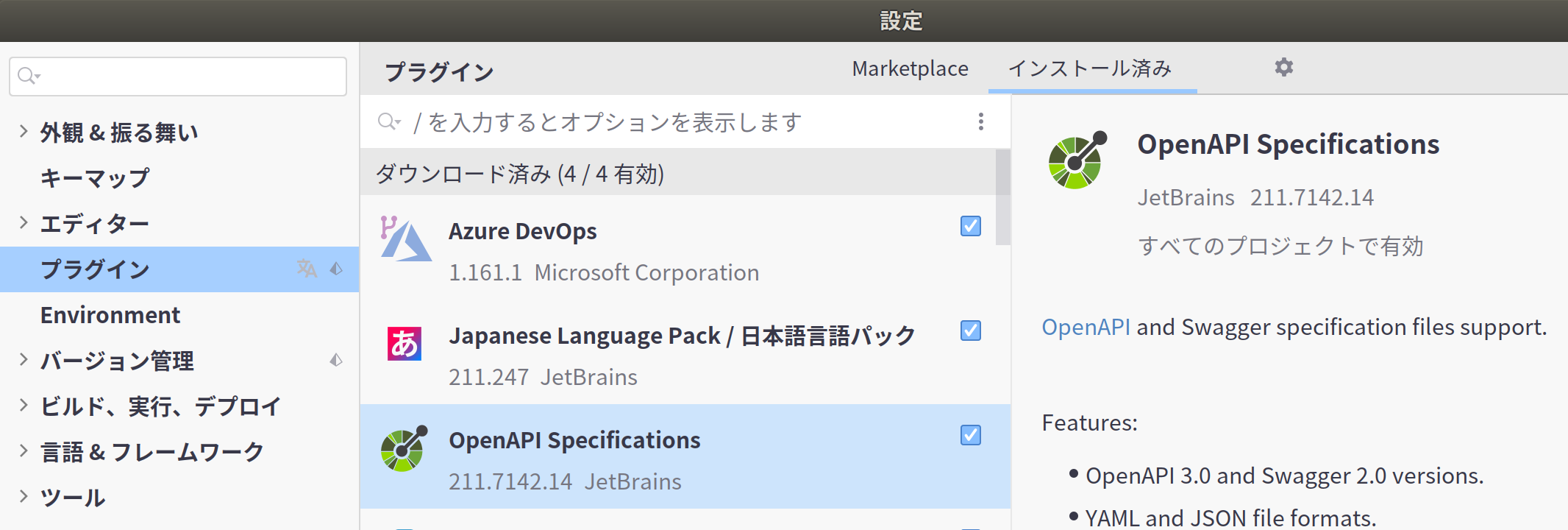
Task: Open the キーマップ settings page
Action: coord(95,178)
